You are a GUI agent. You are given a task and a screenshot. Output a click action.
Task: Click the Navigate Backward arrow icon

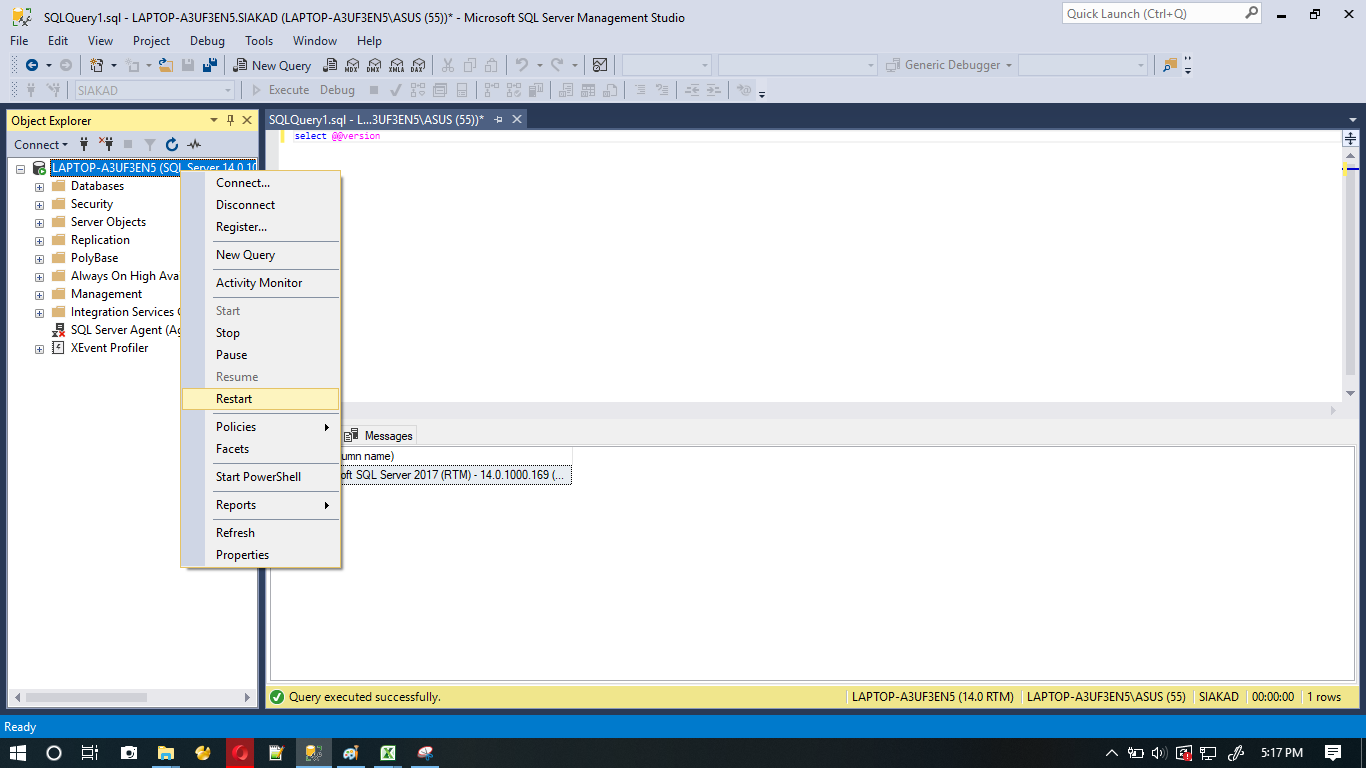(32, 65)
